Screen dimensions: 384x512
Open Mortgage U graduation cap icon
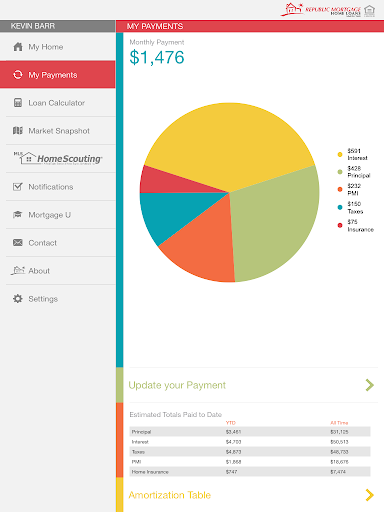[x=18, y=215]
